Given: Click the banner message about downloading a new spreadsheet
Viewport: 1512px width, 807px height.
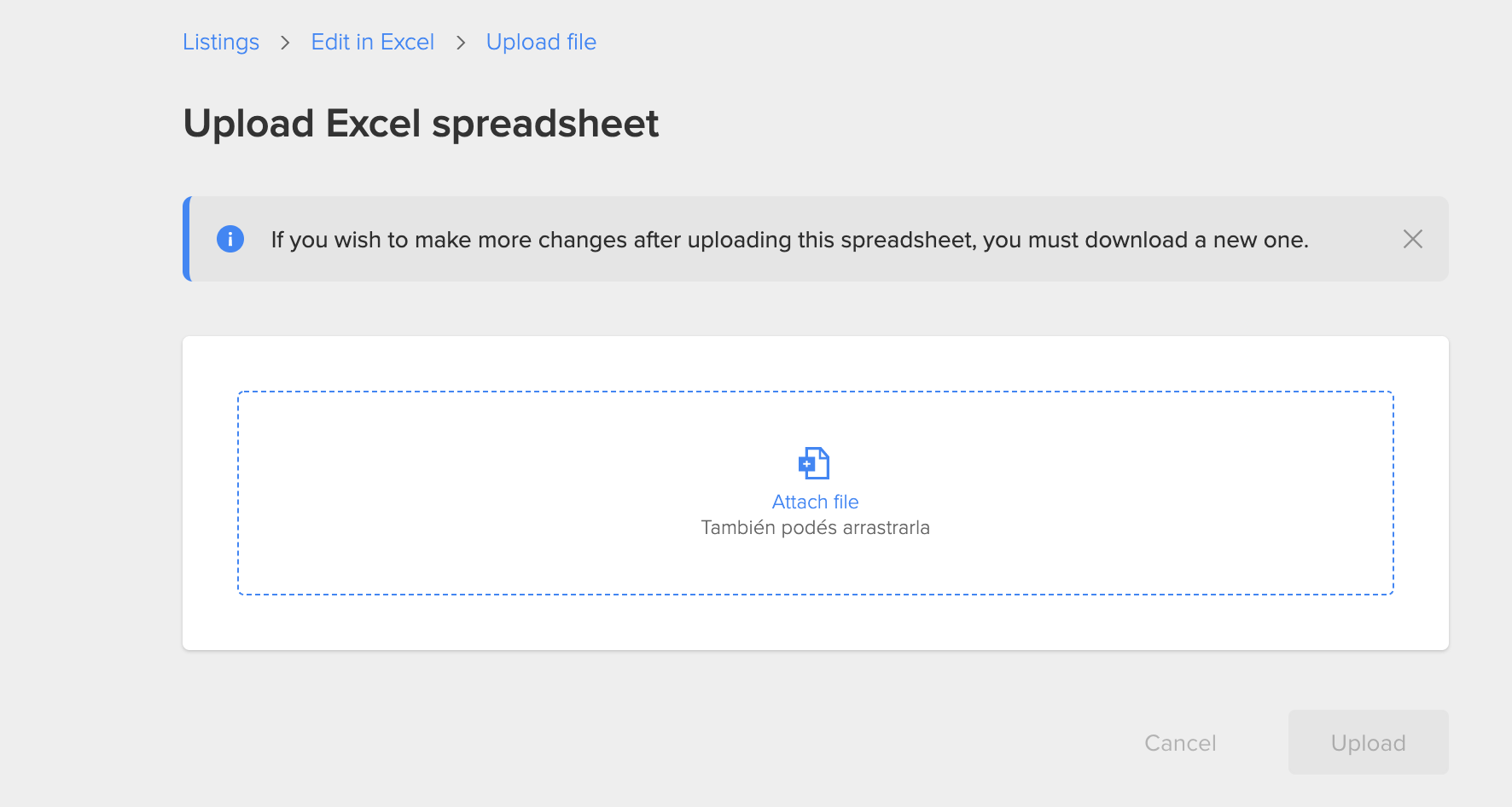Looking at the screenshot, I should 789,240.
